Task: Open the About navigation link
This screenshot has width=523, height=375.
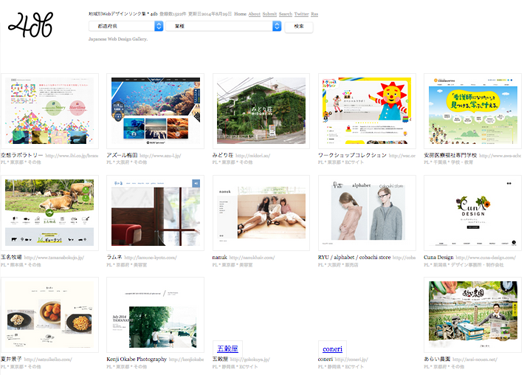Action: pyautogui.click(x=254, y=14)
